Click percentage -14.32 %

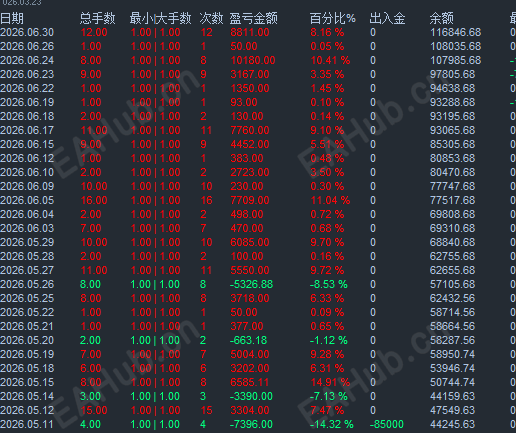pos(332,424)
